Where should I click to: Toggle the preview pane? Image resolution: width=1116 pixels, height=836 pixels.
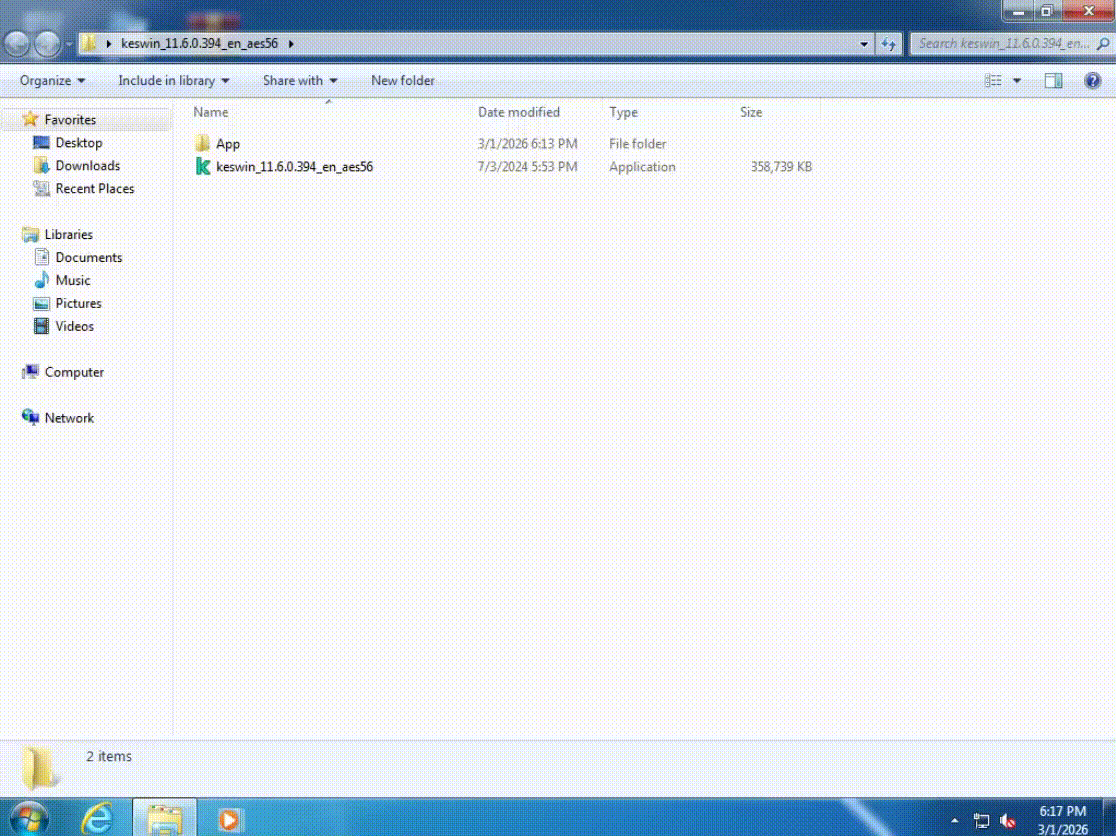click(1053, 80)
